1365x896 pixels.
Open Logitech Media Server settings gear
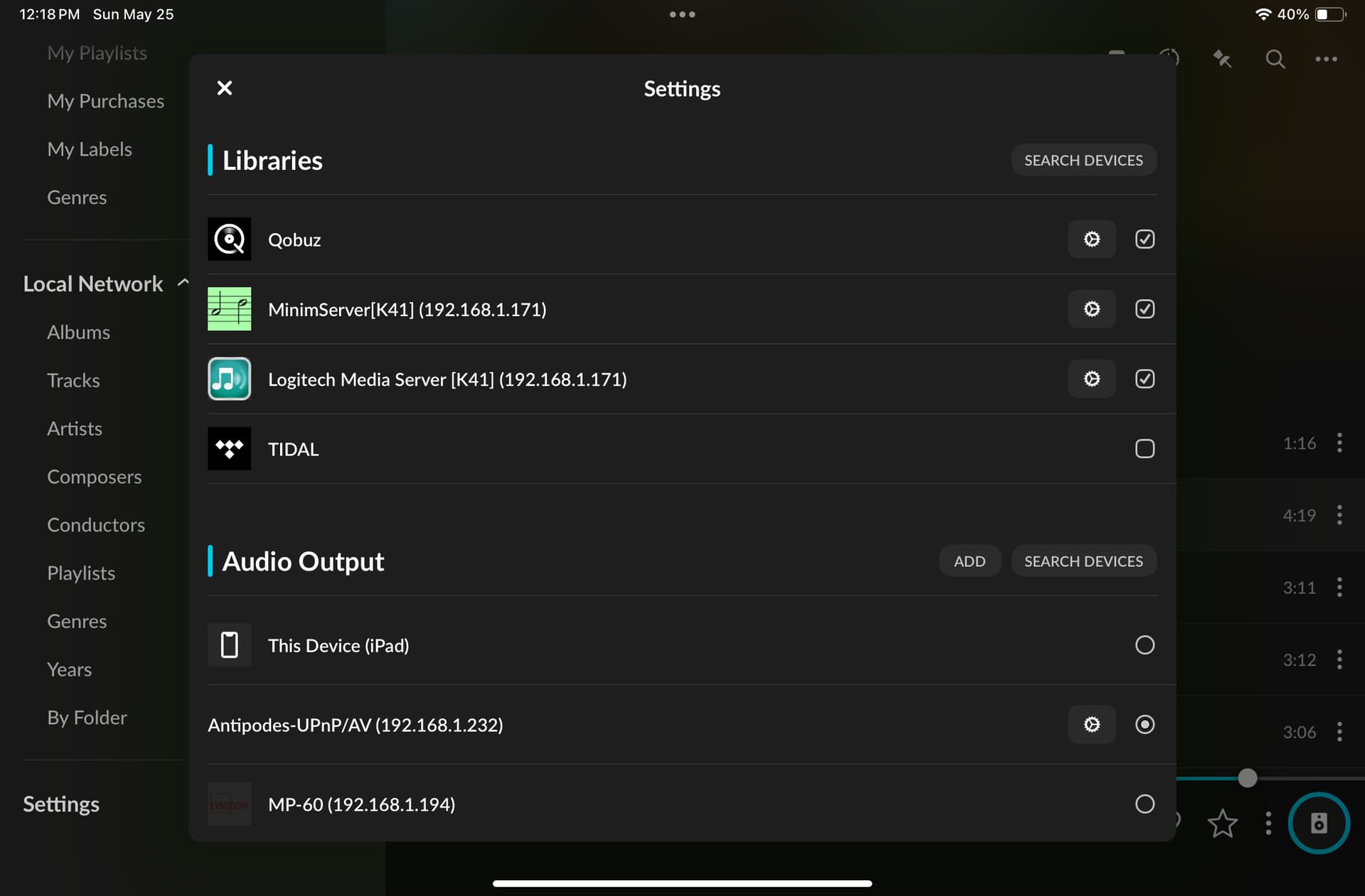tap(1091, 379)
